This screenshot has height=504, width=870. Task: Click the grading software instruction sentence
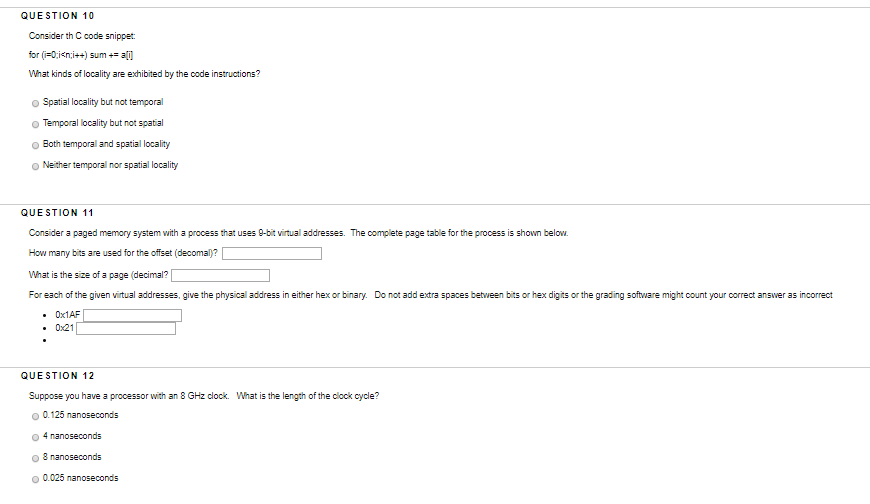pyautogui.click(x=430, y=295)
